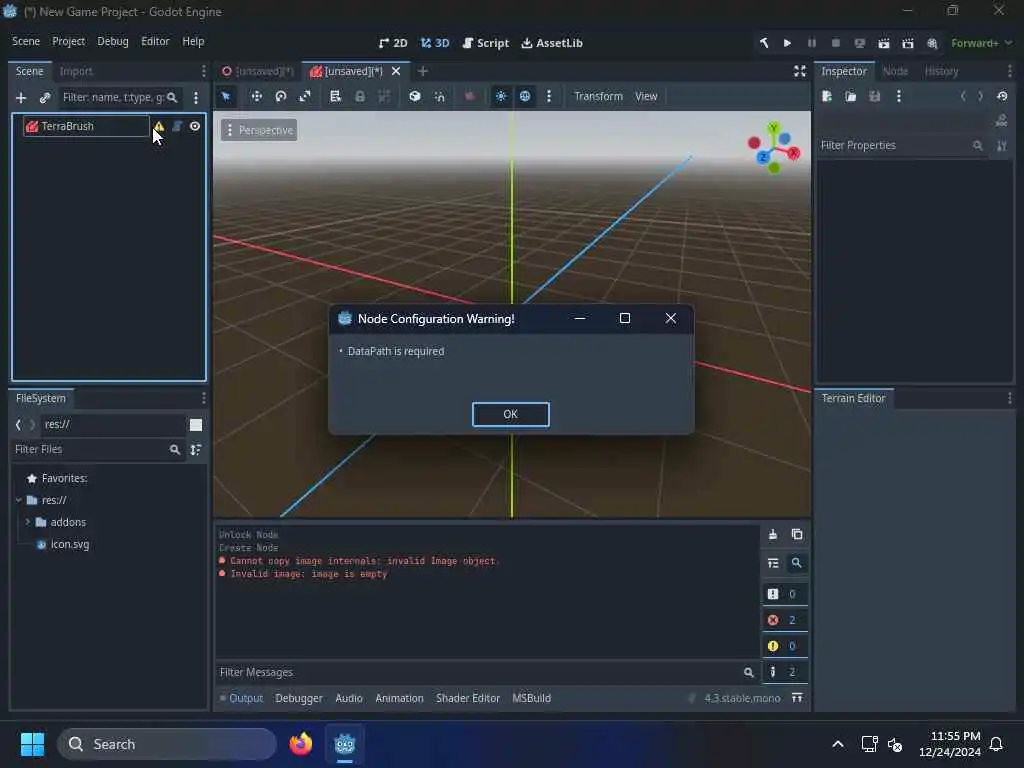
Task: Switch to the Import tab
Action: click(x=76, y=71)
